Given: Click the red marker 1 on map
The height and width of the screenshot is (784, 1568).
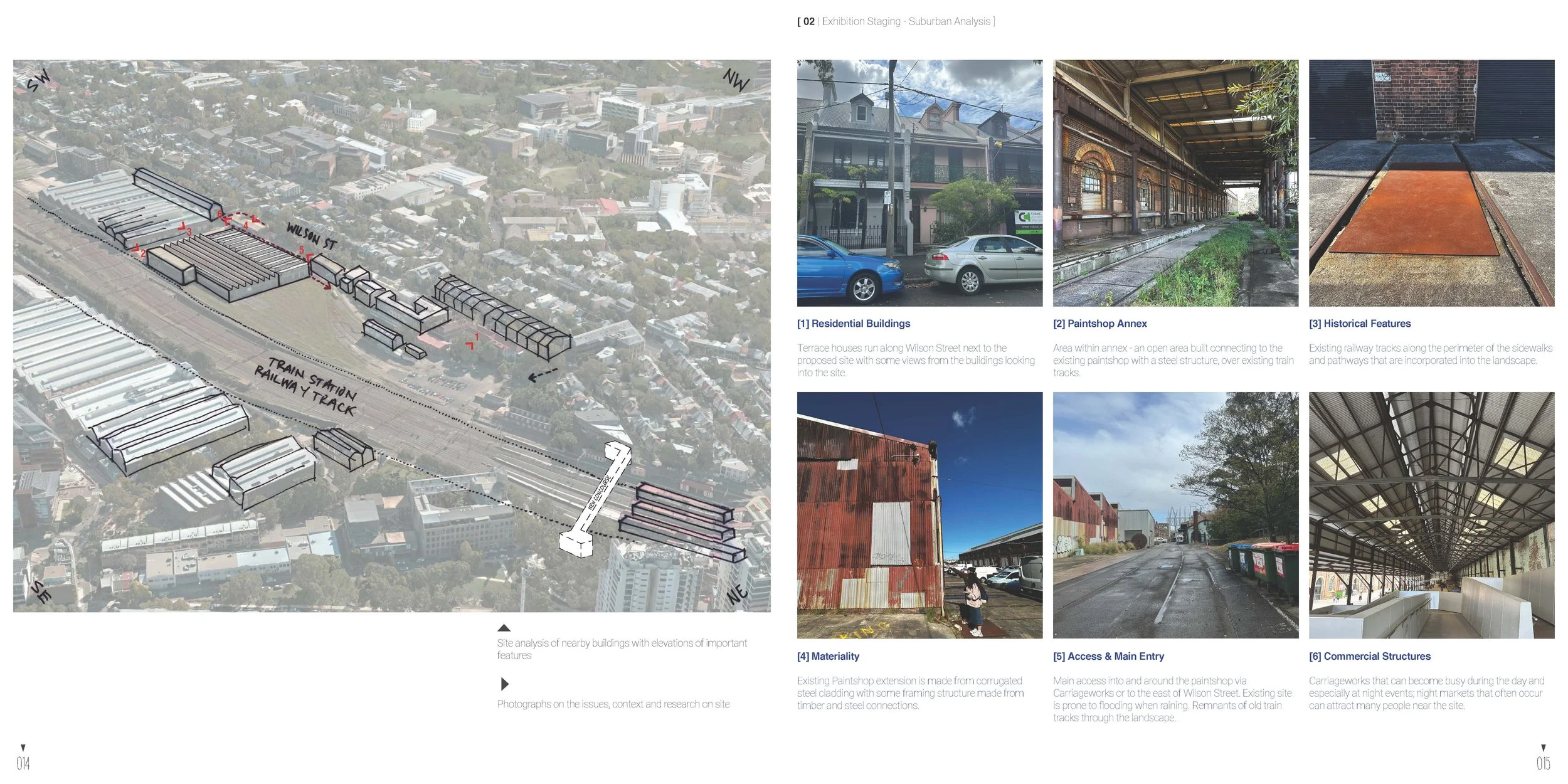Looking at the screenshot, I should click(472, 342).
